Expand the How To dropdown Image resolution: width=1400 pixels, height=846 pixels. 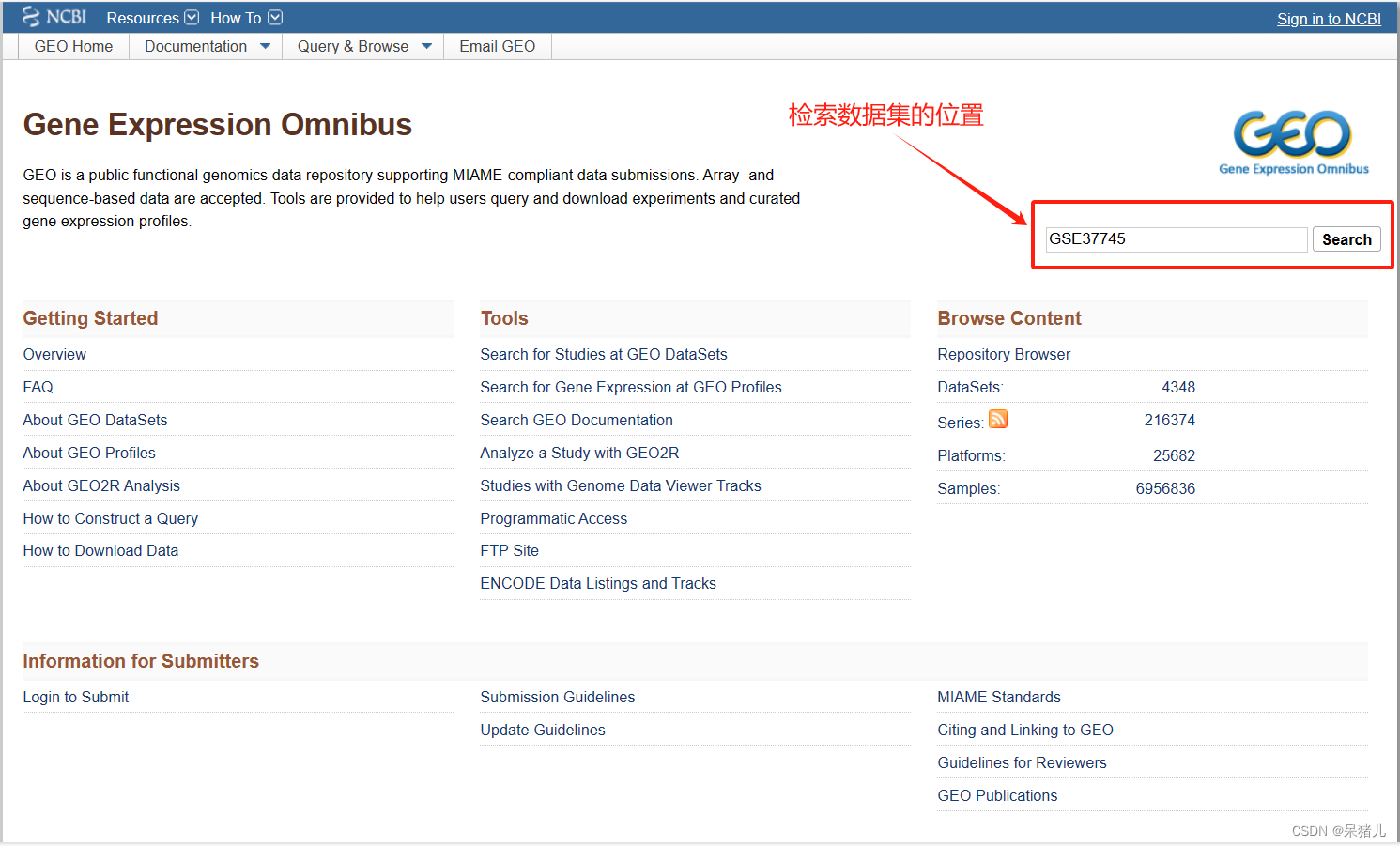(x=246, y=18)
